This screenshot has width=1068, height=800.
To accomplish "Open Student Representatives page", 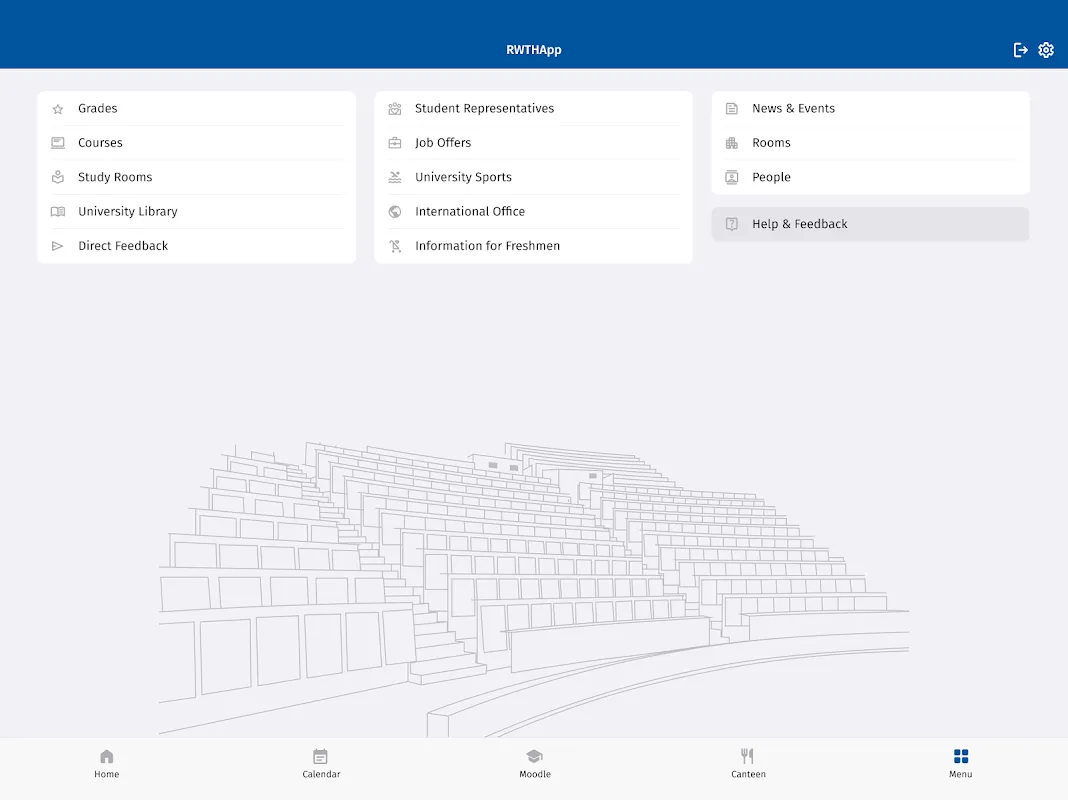I will click(484, 109).
